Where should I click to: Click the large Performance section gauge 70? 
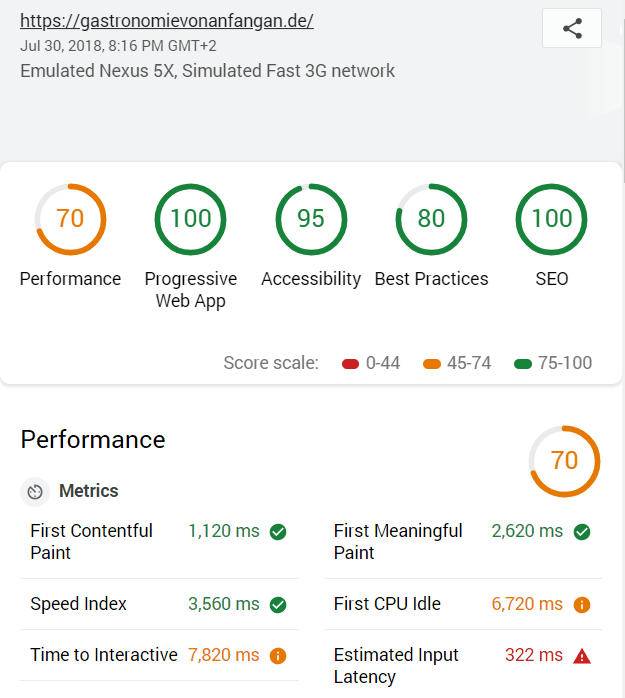[564, 461]
